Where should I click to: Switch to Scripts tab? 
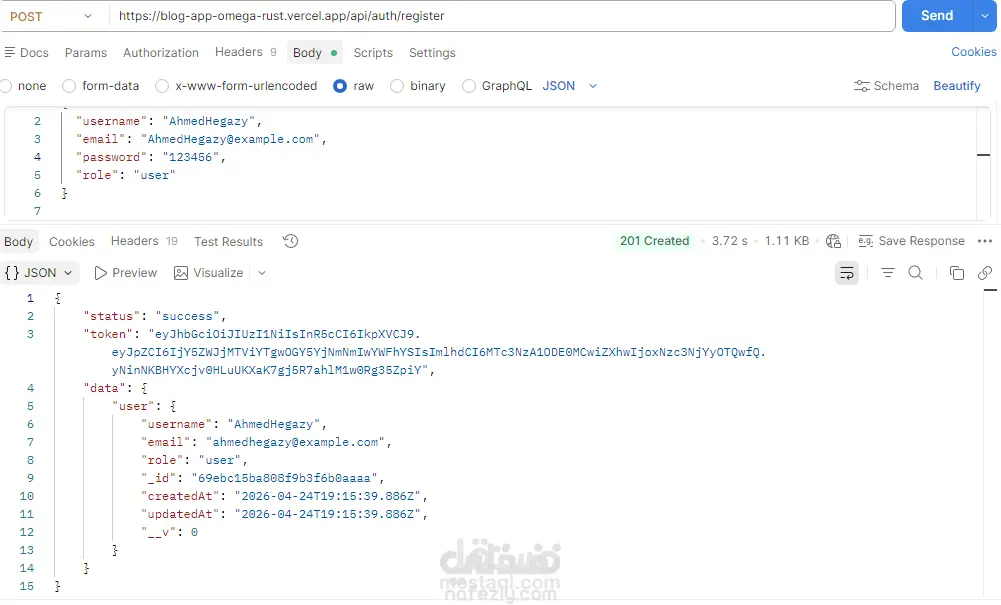pos(373,52)
